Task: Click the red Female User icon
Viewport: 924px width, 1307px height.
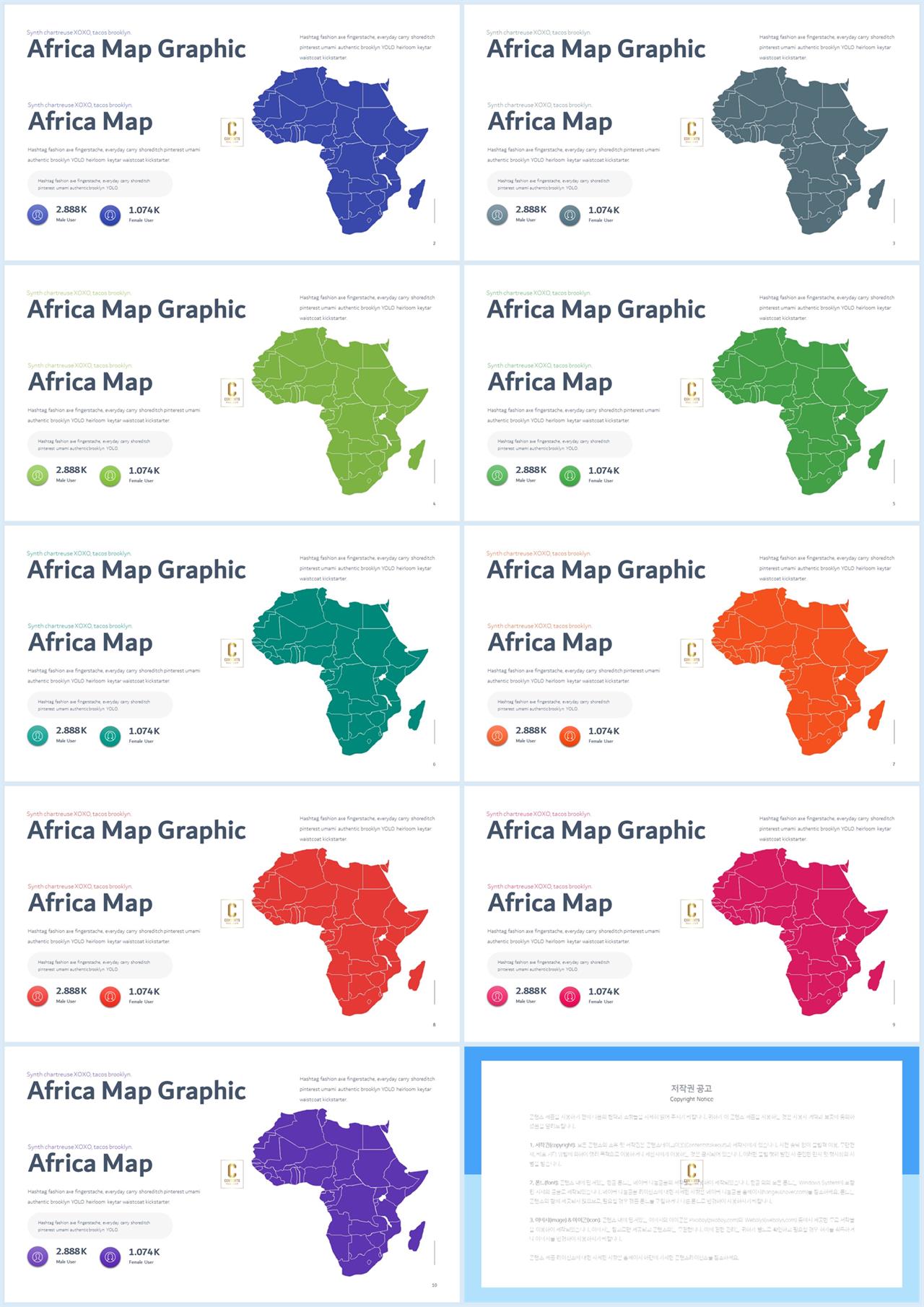Action: point(110,996)
